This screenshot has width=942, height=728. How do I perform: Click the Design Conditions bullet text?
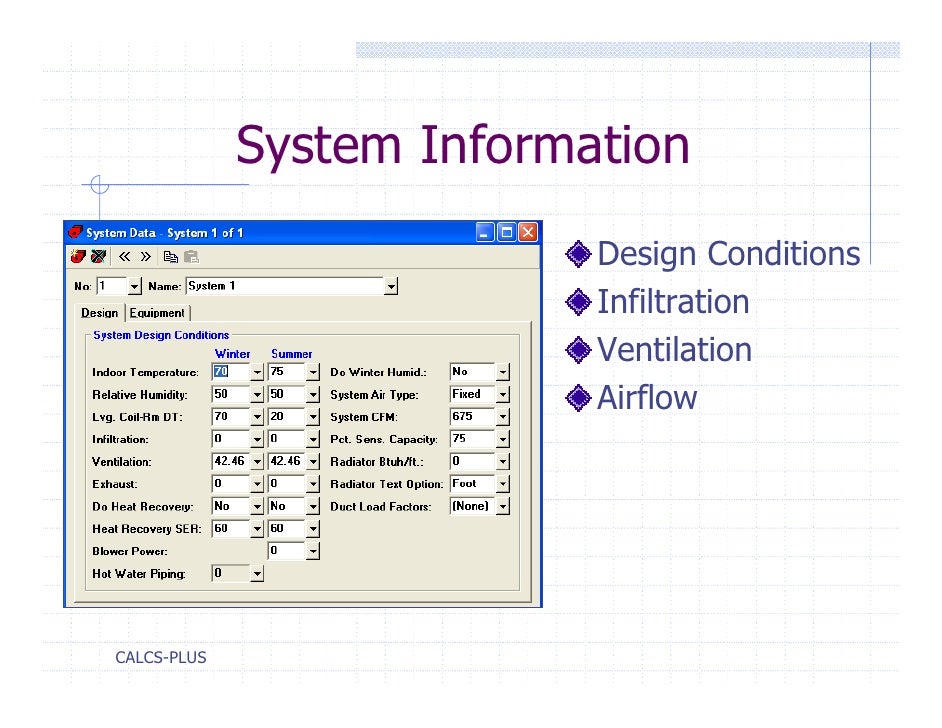click(729, 254)
